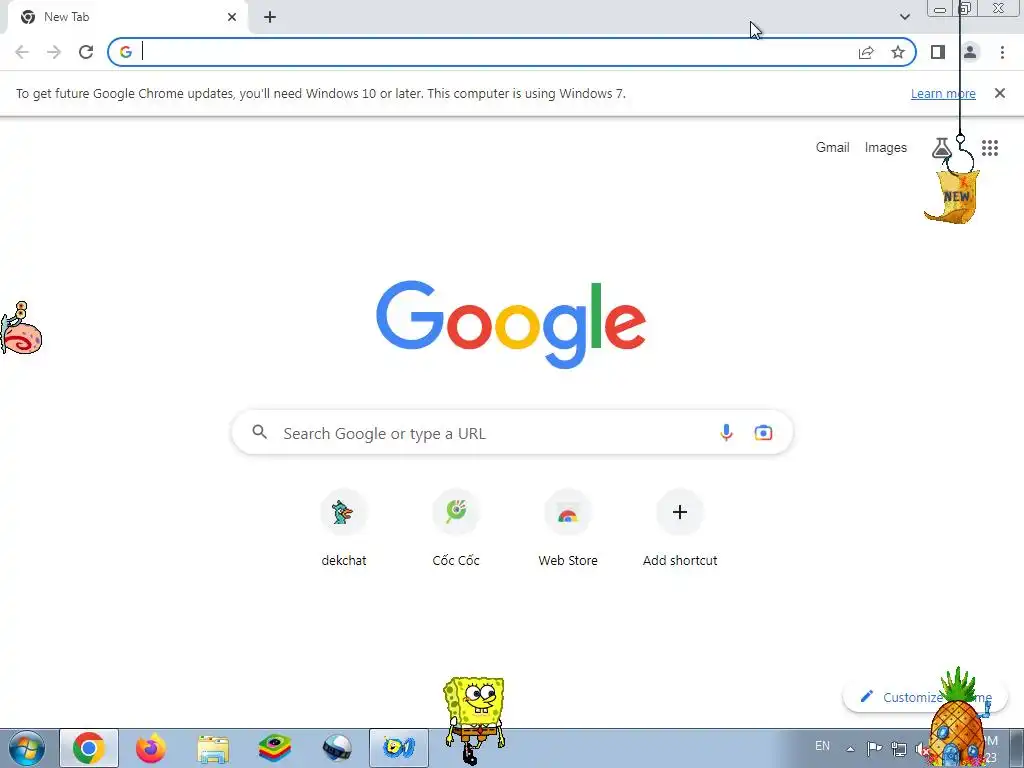Open the Chrome three-dot menu
This screenshot has width=1024, height=768.
coord(1002,52)
